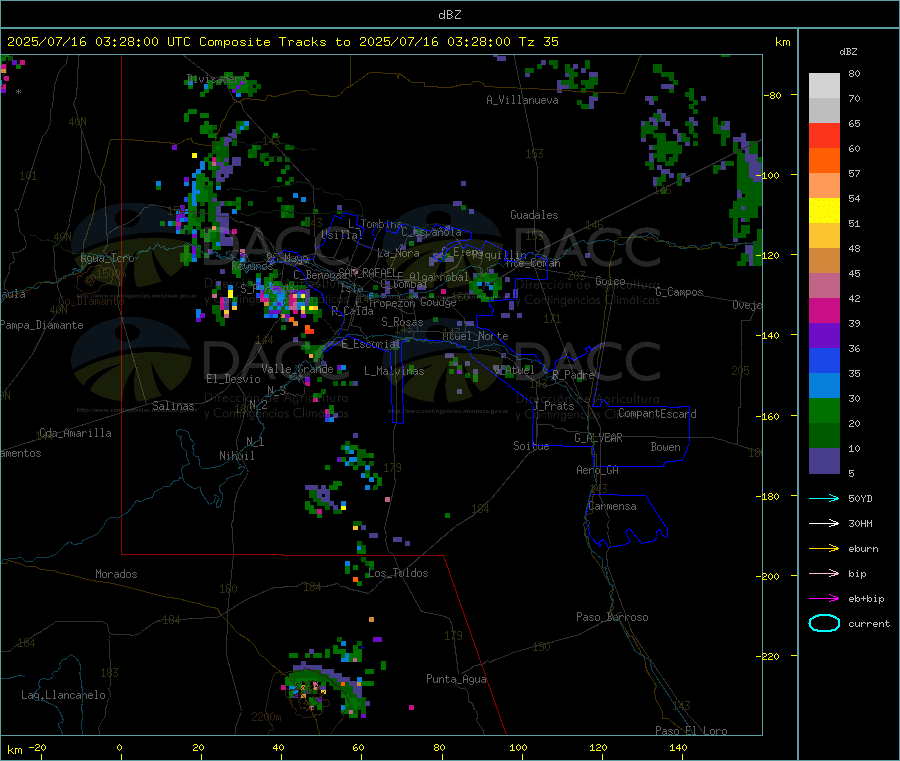900x761 pixels.
Task: Select the pink bip arrow in the legend
Action: (x=824, y=573)
